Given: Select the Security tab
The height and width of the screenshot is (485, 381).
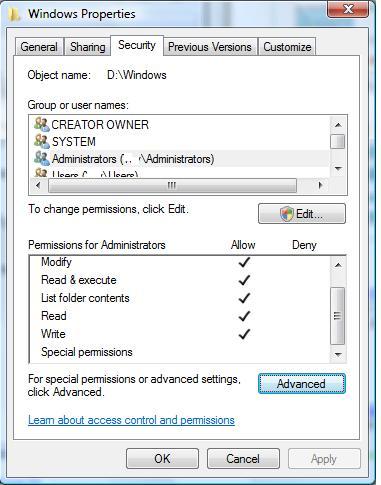Looking at the screenshot, I should click(137, 45).
